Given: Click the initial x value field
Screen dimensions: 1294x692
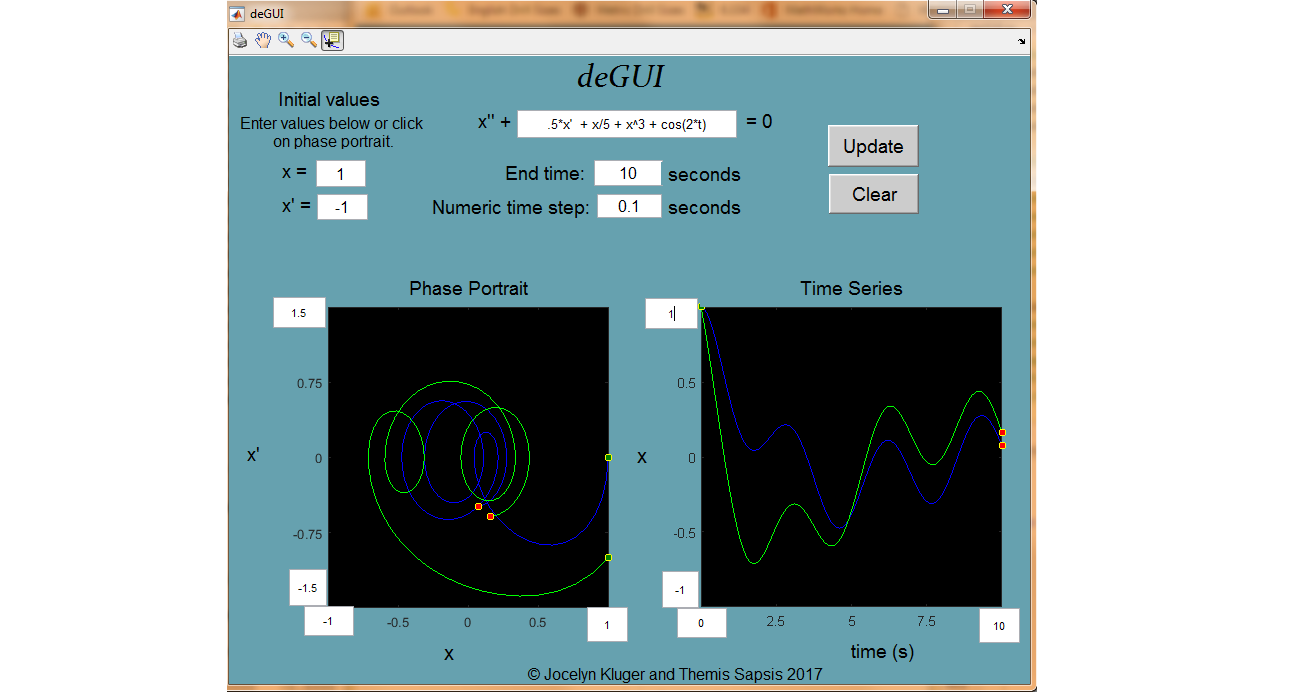Looking at the screenshot, I should (x=341, y=174).
